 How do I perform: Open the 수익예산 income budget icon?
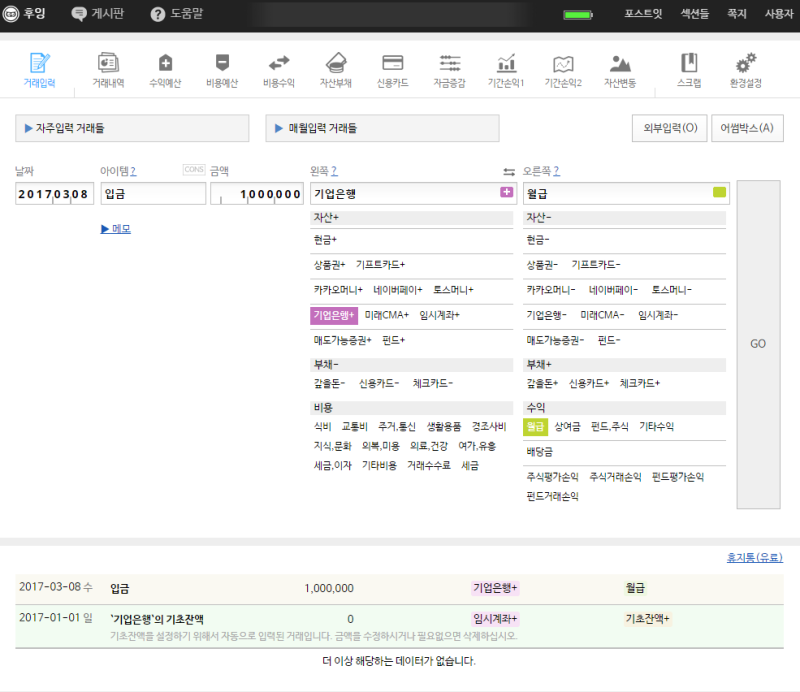click(165, 69)
